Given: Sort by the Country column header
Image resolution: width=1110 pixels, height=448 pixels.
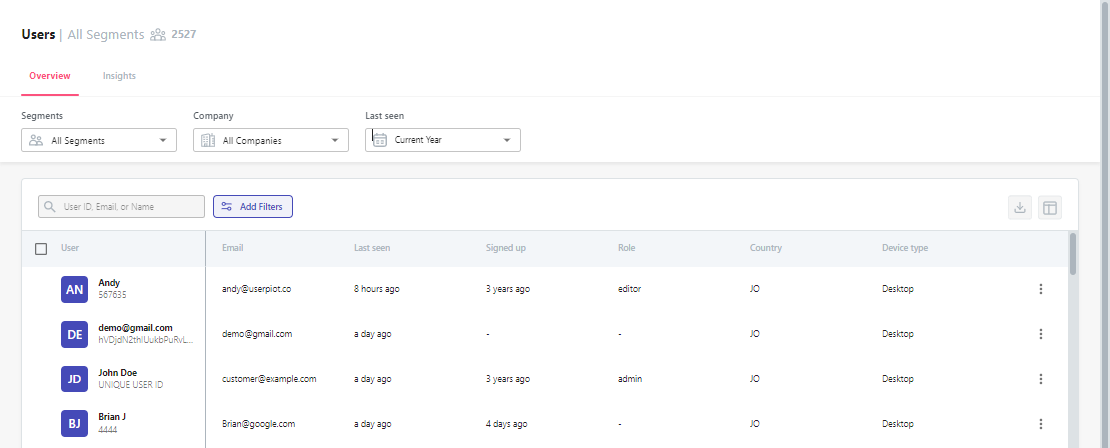Looking at the screenshot, I should coord(766,248).
